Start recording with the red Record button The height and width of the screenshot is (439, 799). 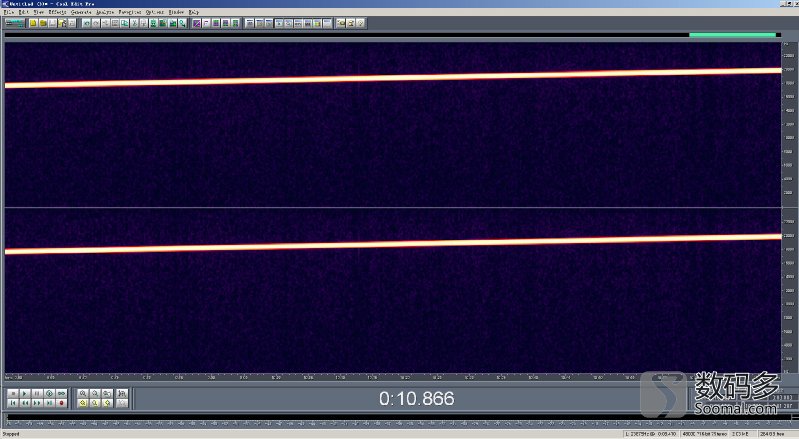(62, 403)
